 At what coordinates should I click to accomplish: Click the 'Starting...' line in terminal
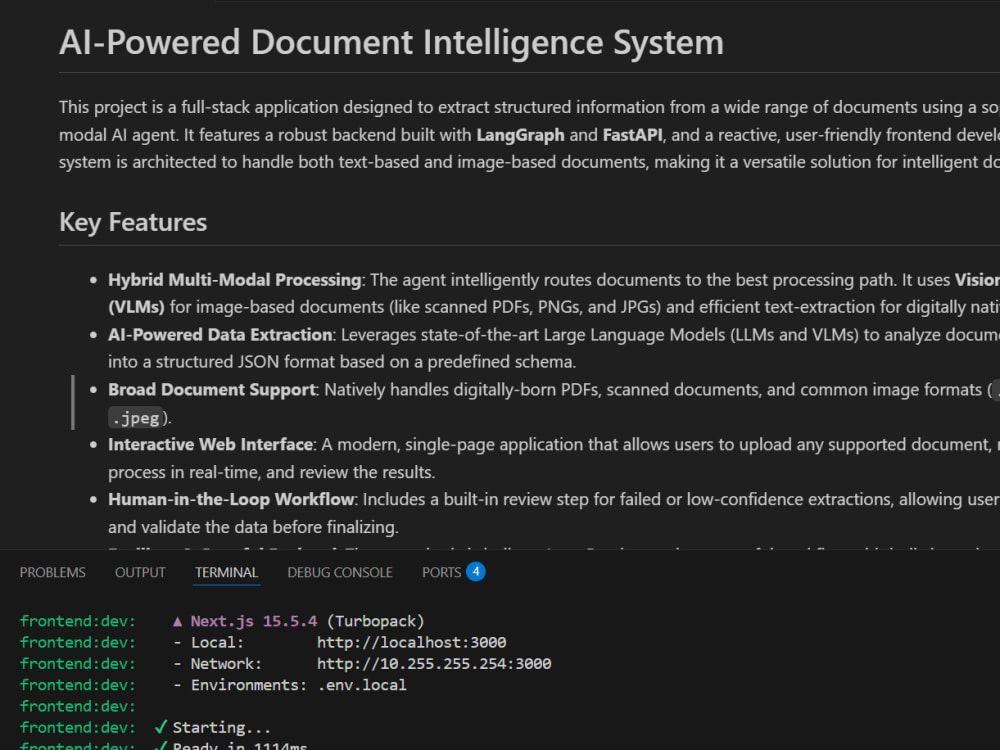(x=221, y=728)
